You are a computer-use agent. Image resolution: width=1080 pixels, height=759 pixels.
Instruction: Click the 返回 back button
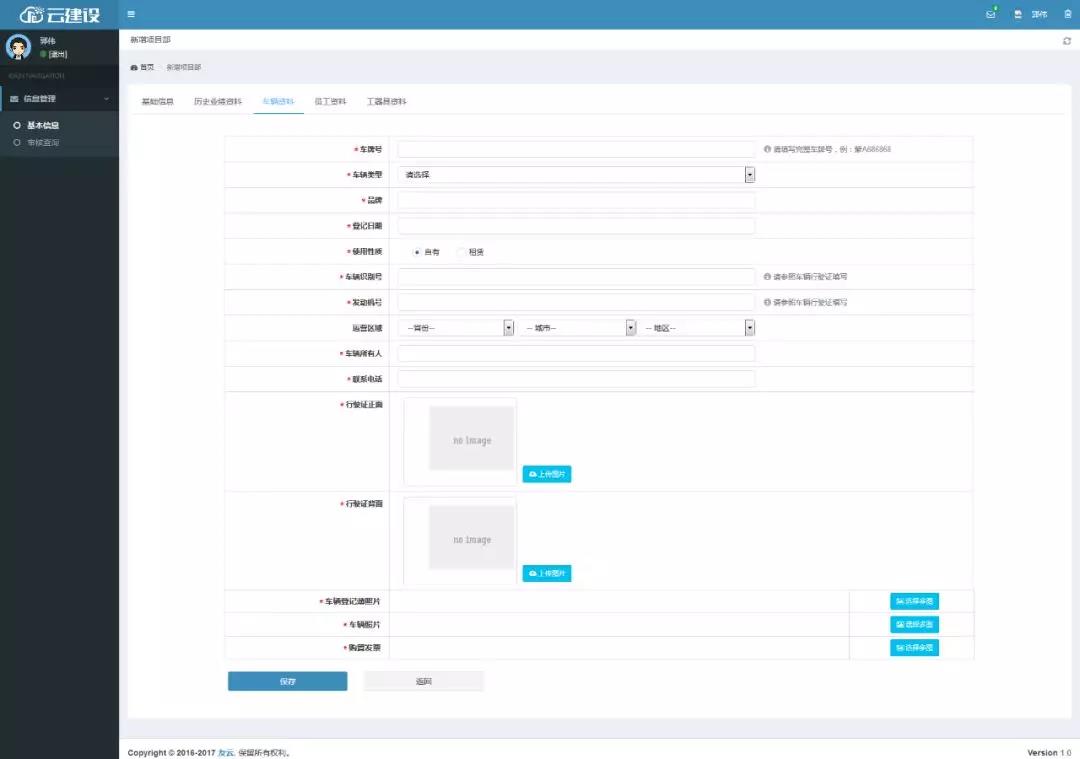point(423,681)
